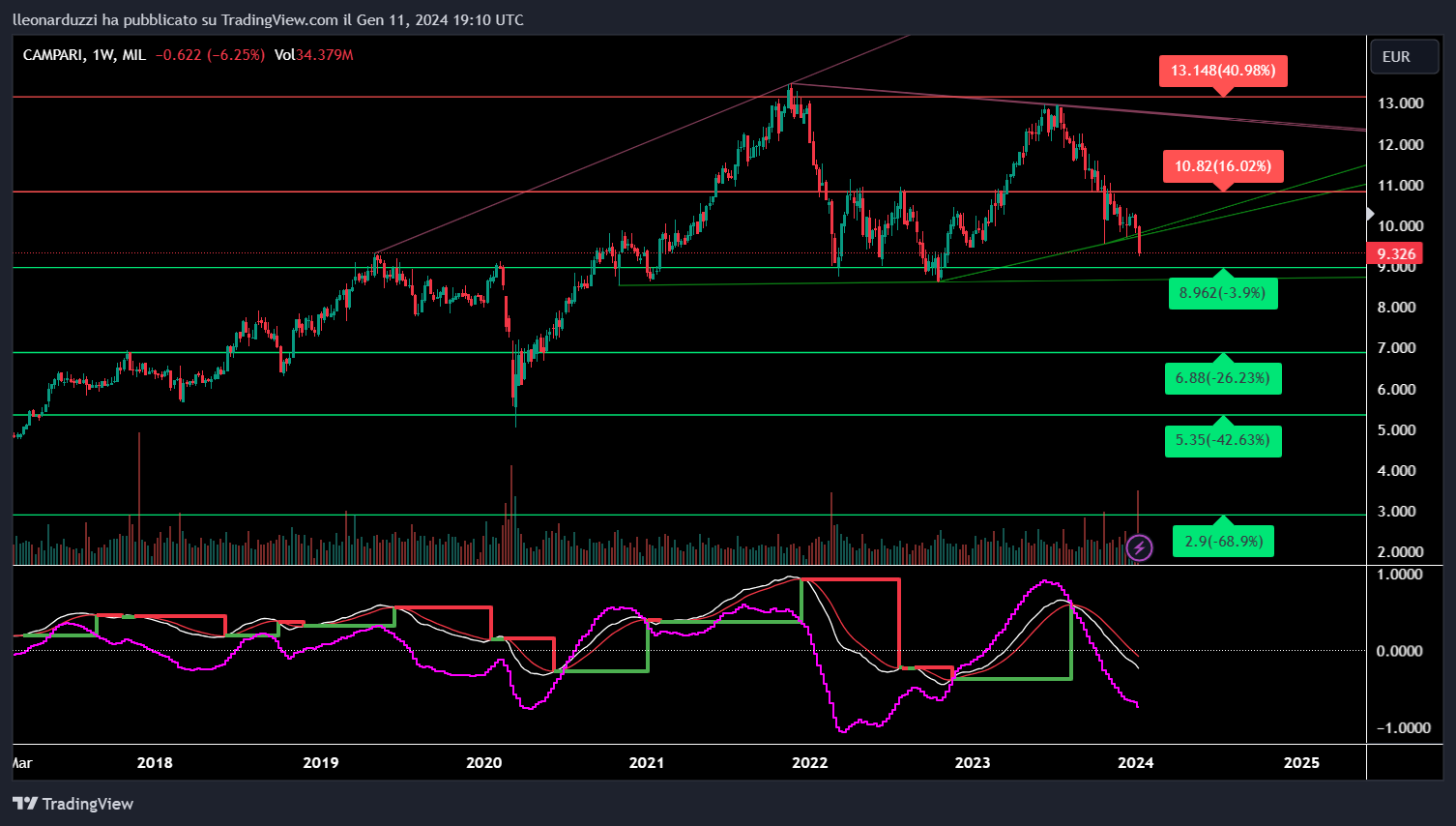Click the 8.000 price axis label

pyautogui.click(x=1396, y=308)
